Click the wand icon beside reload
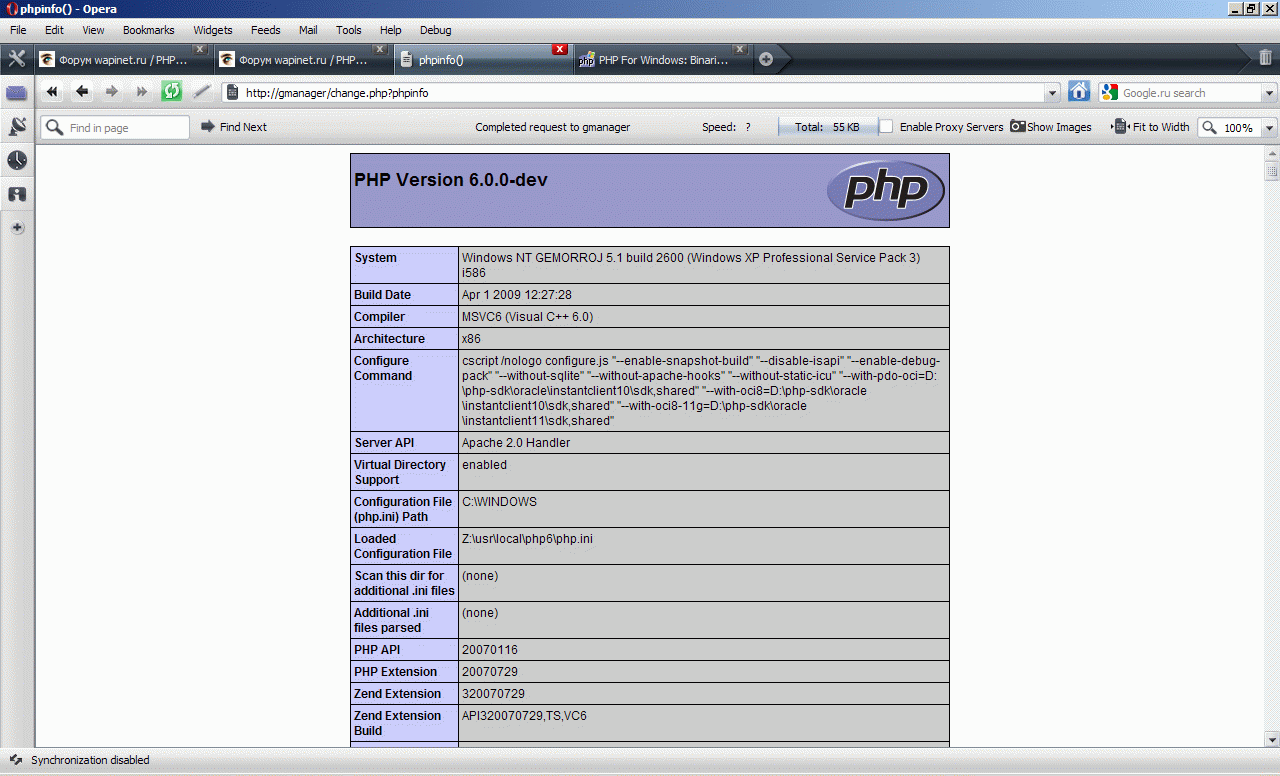Viewport: 1280px width, 776px height. [x=202, y=92]
